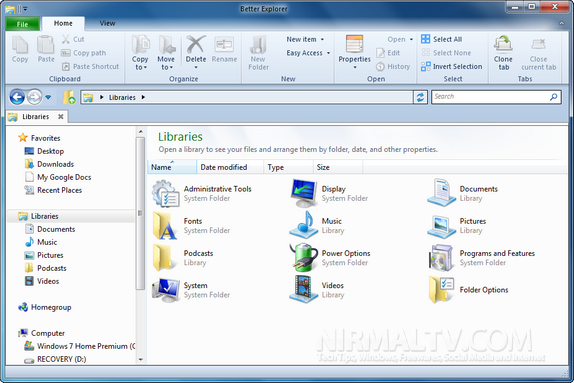Collapse the ribbon with the chevron

[x=562, y=23]
